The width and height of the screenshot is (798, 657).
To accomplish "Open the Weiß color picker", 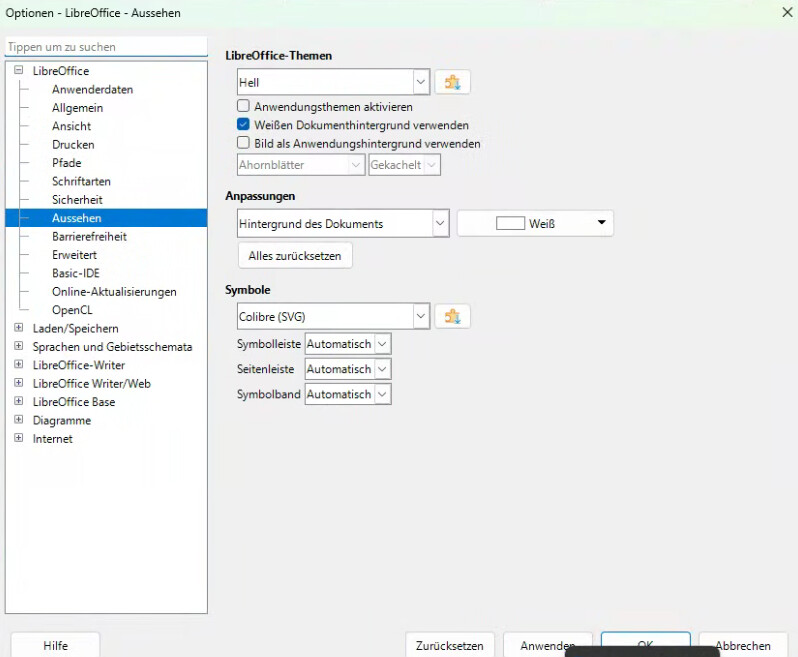I will 535,224.
